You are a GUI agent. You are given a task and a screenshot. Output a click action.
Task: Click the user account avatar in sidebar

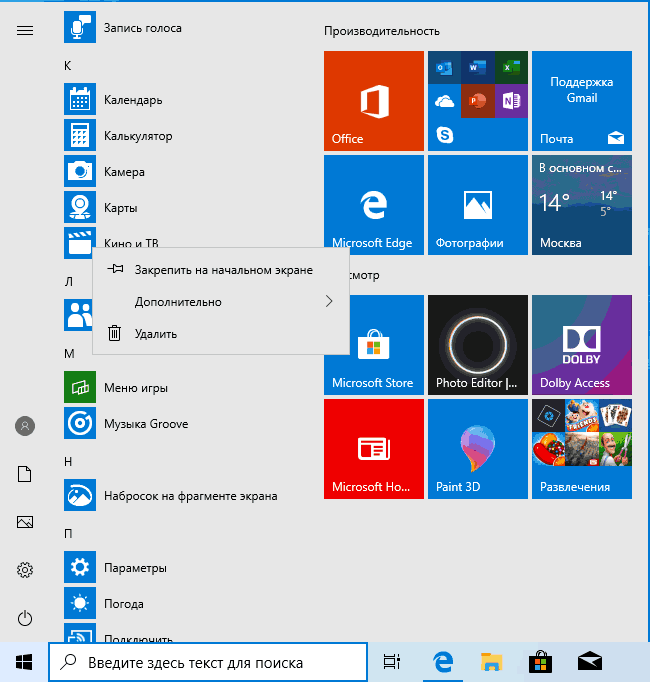pyautogui.click(x=25, y=426)
